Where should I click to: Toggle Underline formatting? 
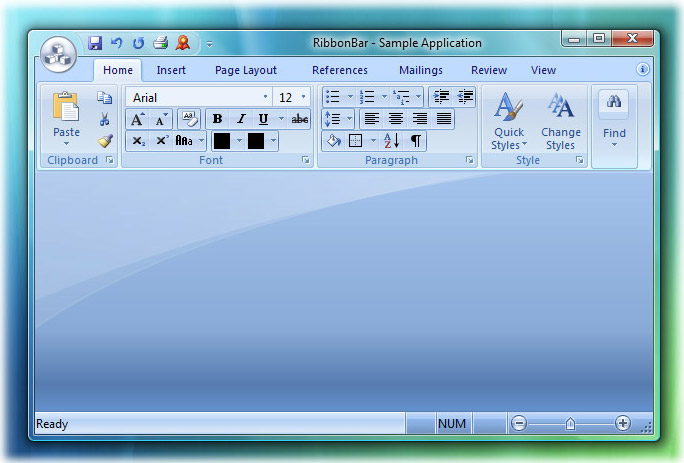pyautogui.click(x=263, y=119)
